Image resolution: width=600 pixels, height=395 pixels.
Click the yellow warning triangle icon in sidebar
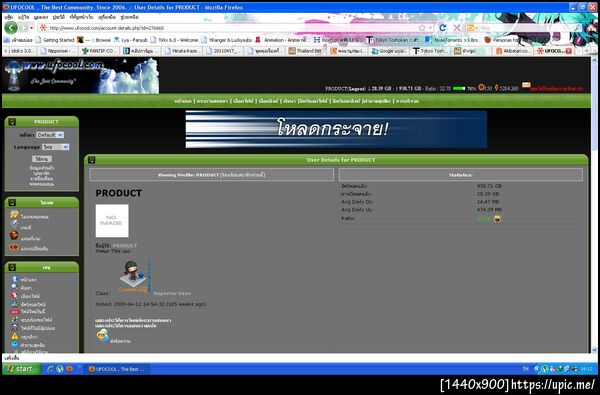(x=15, y=336)
